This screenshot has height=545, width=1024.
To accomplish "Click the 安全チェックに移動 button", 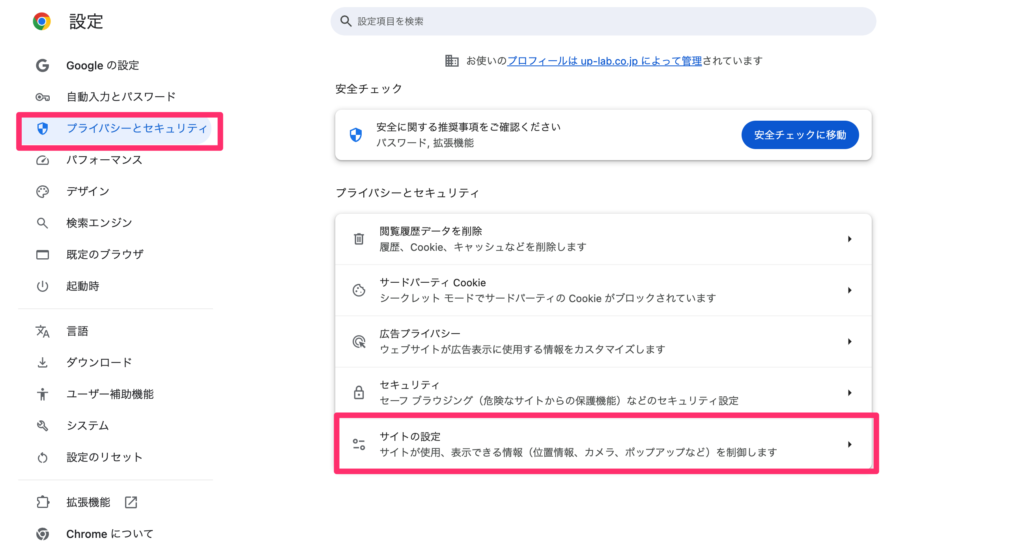I will [800, 135].
